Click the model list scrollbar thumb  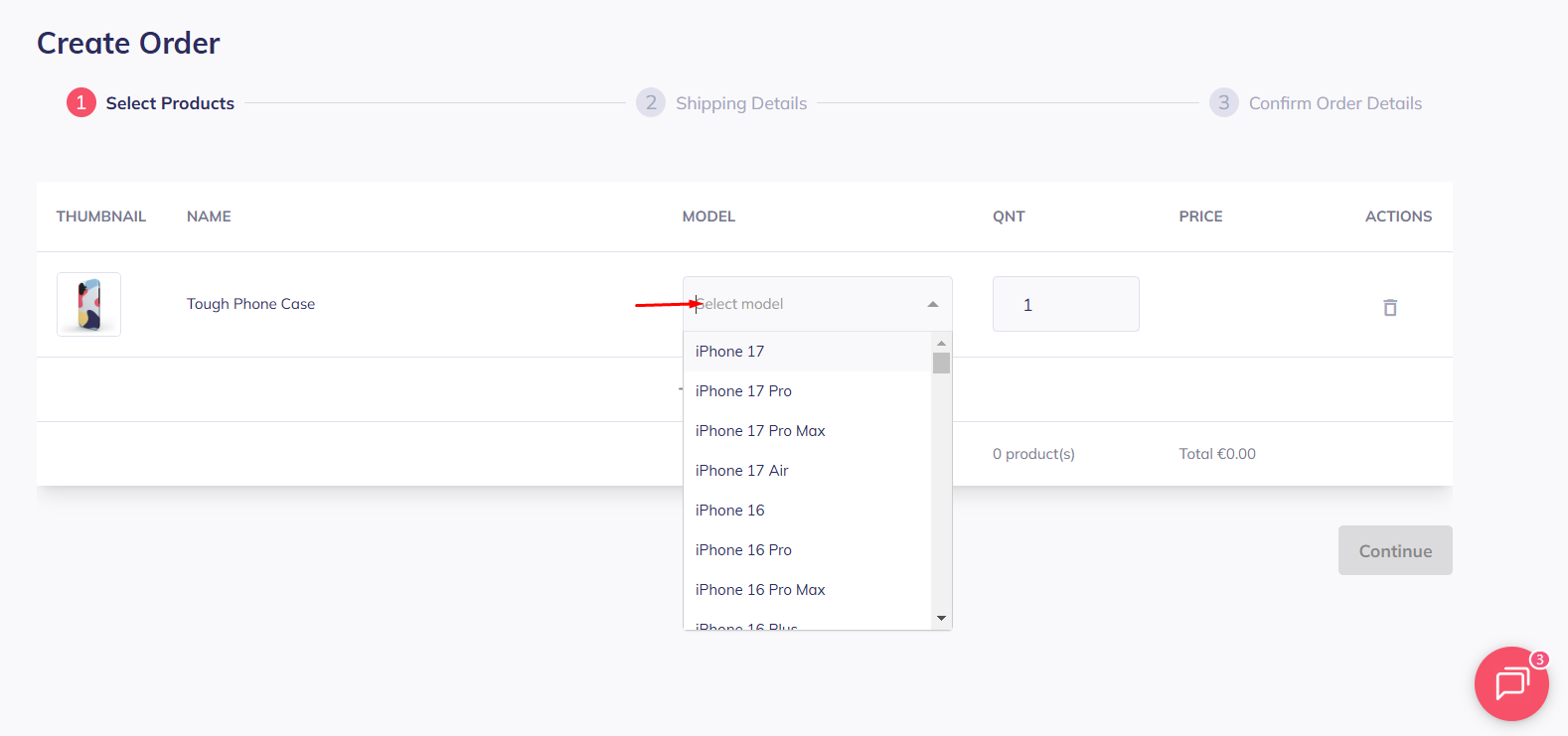click(941, 364)
